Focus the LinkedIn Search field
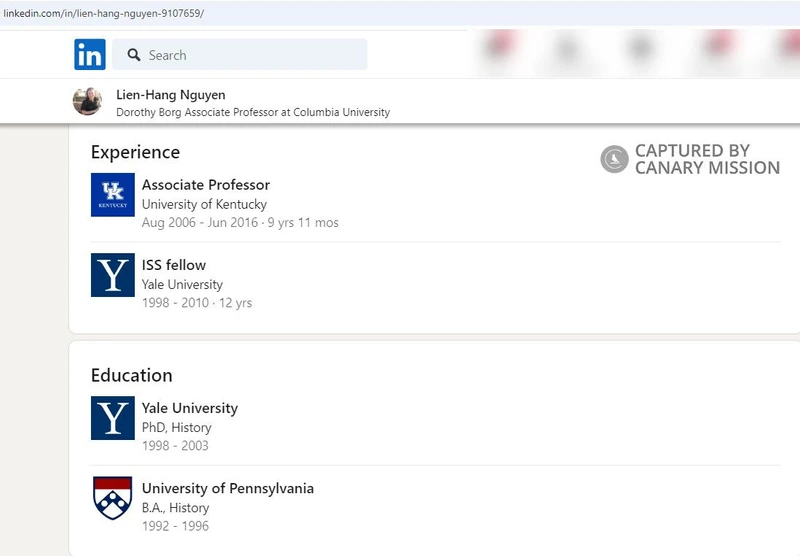This screenshot has height=556, width=800. tap(240, 54)
